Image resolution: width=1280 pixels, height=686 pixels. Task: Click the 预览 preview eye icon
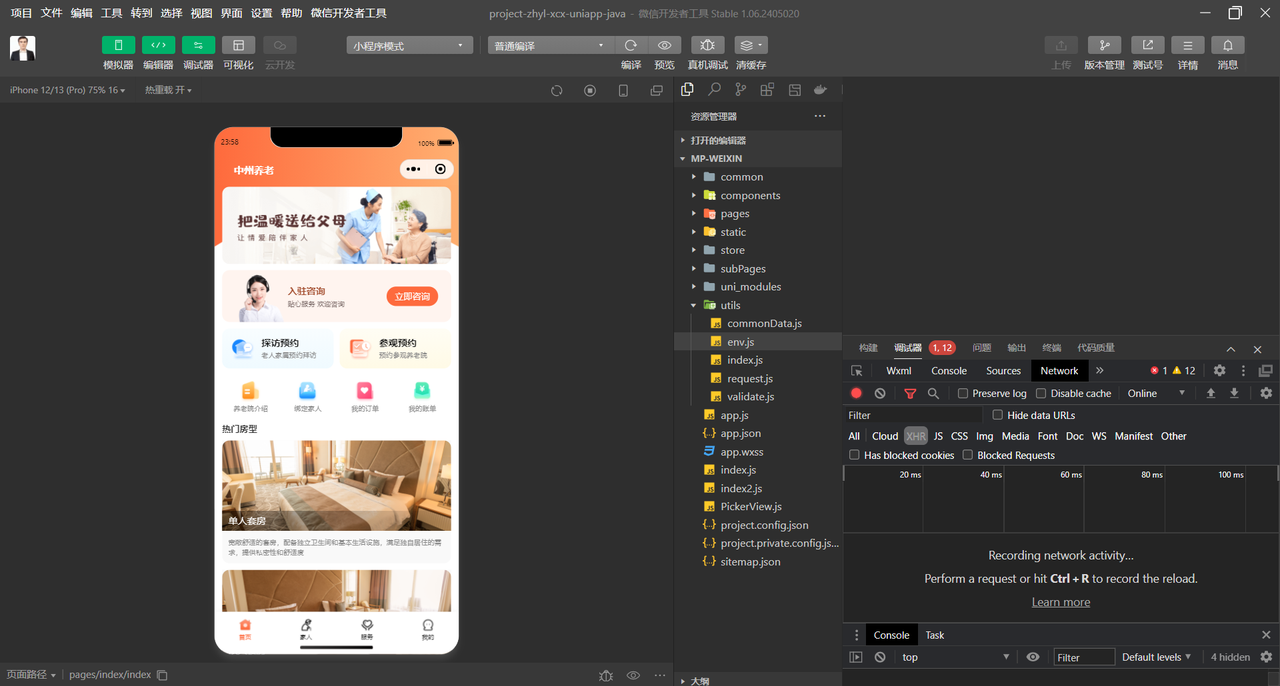click(x=664, y=45)
